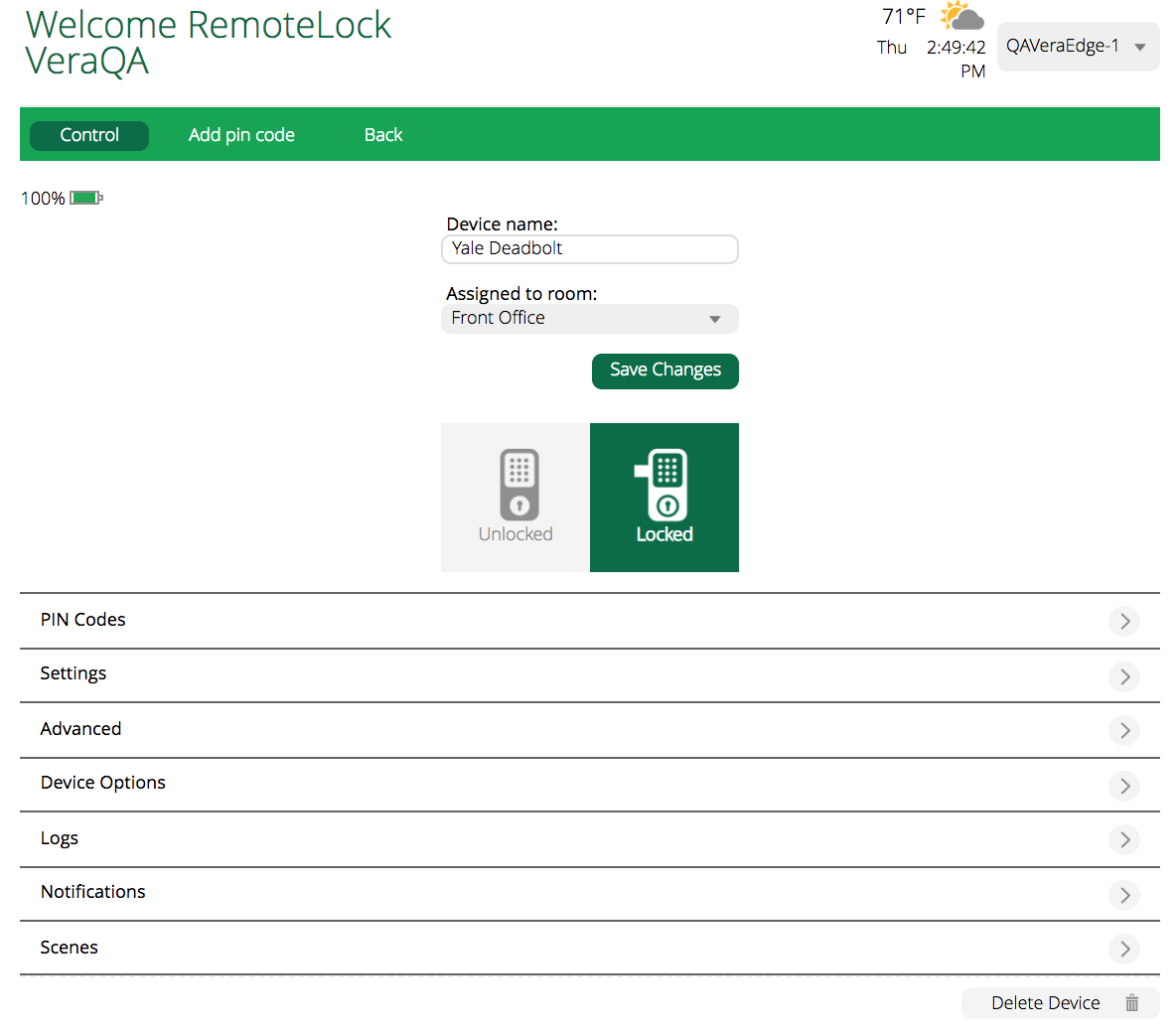Switch to the Add pin code tab
1176x1033 pixels.
click(241, 134)
